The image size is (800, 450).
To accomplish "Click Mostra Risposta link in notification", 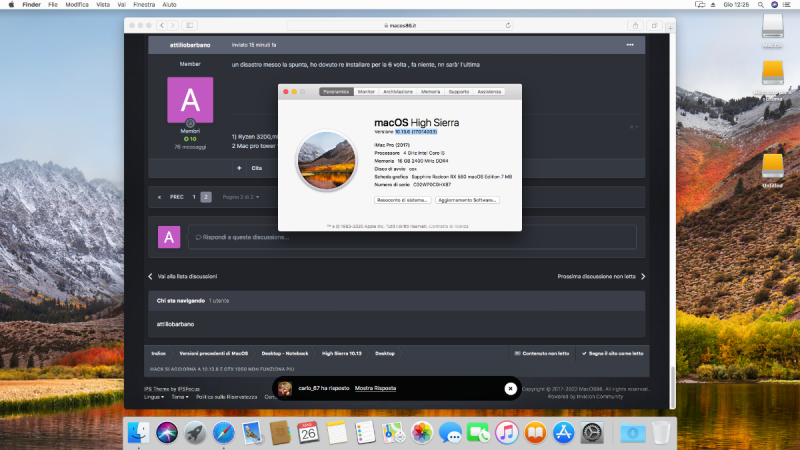I will (x=376, y=388).
